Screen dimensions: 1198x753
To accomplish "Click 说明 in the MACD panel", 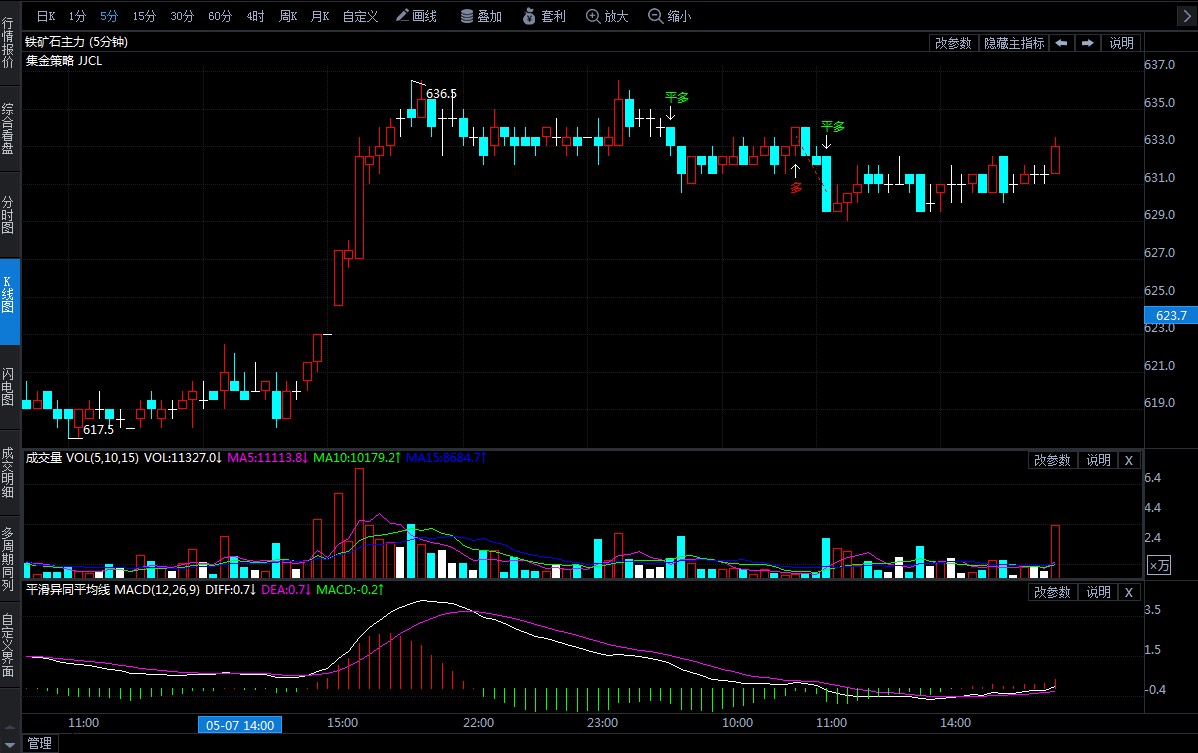I will (x=1098, y=592).
